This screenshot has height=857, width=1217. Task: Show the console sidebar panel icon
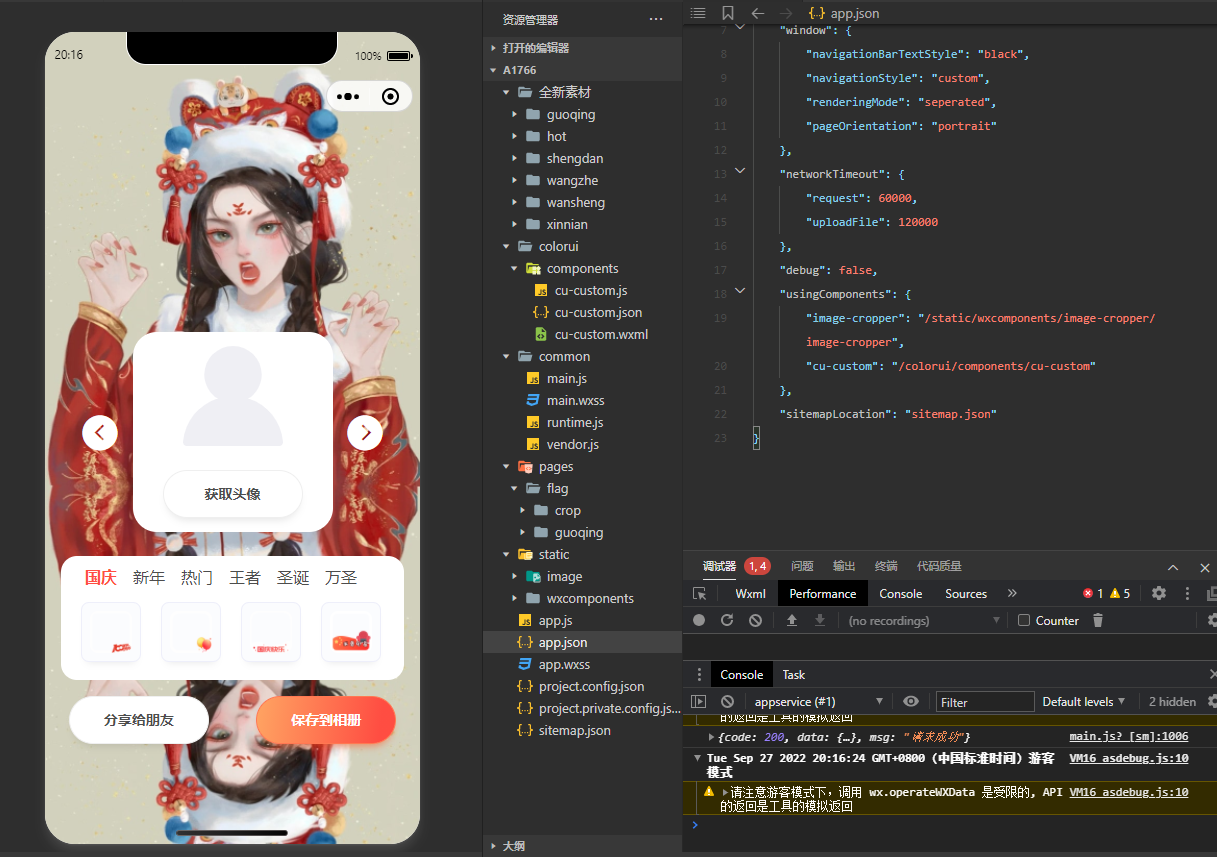pyautogui.click(x=699, y=702)
